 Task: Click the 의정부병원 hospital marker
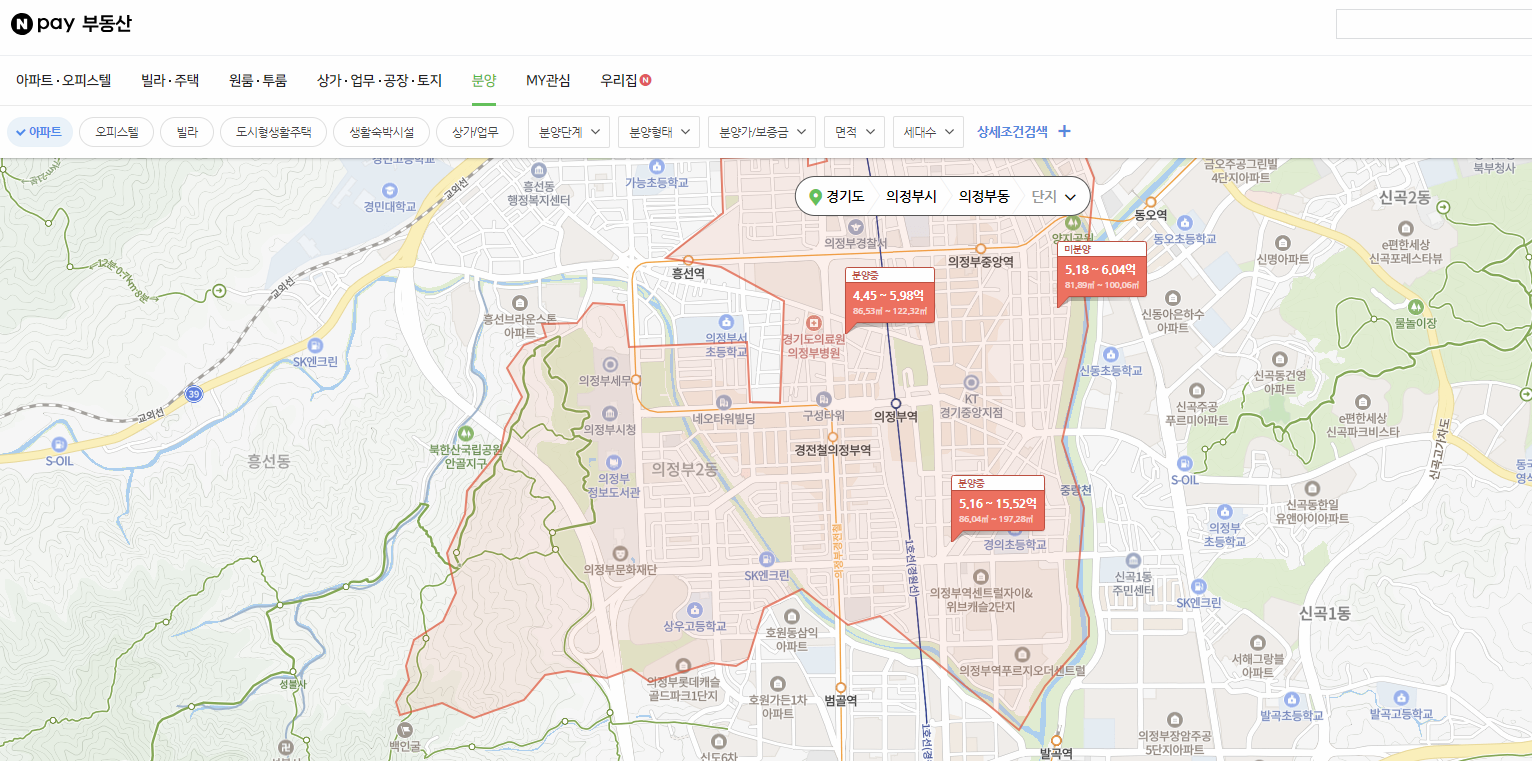click(813, 323)
